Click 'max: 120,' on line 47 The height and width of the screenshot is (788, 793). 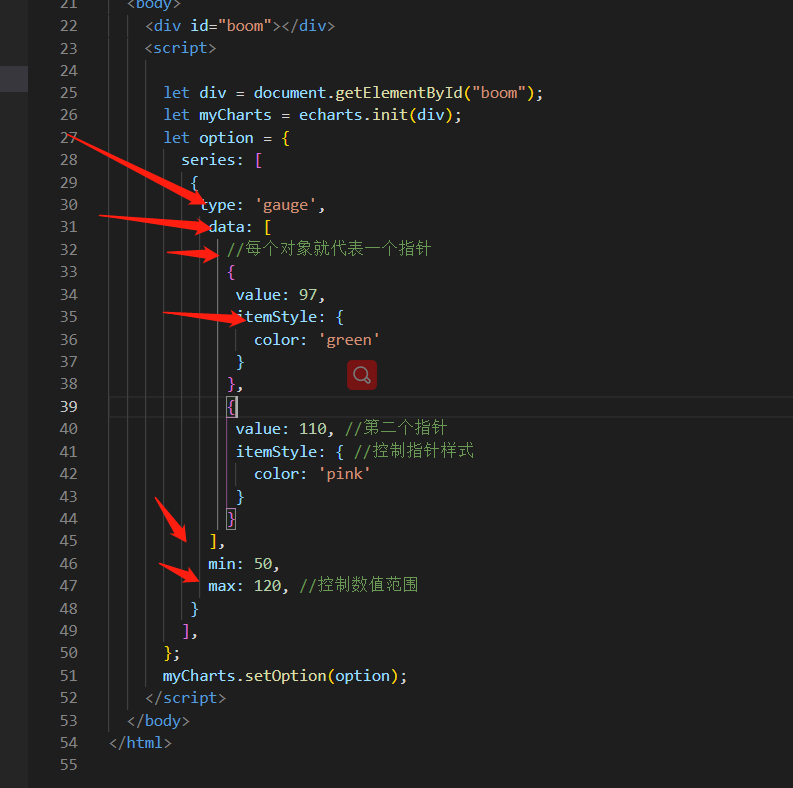[248, 586]
